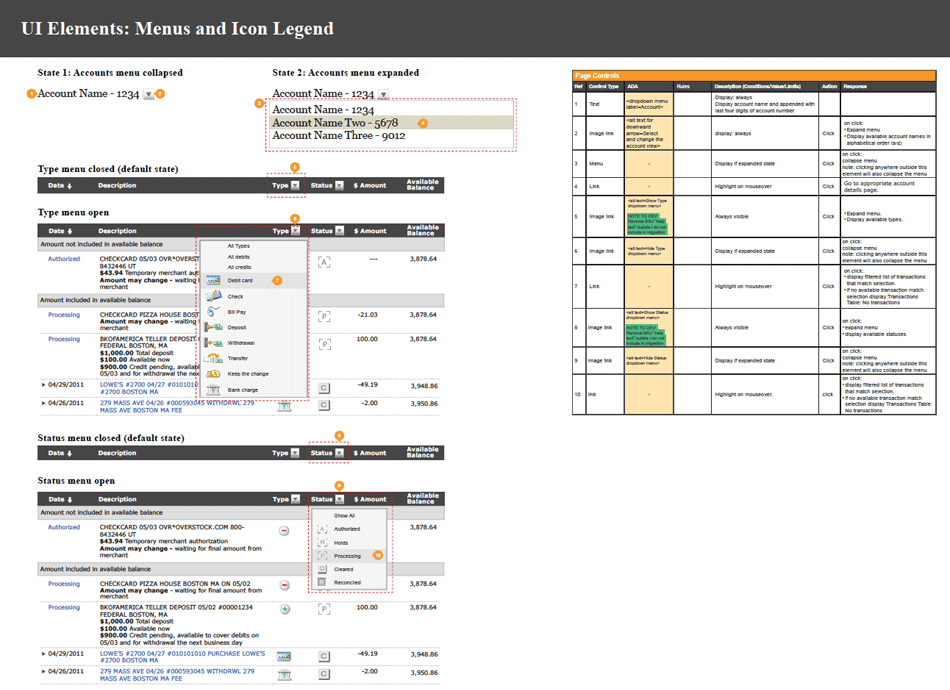The image size is (950, 690).
Task: Choose the Keep the change icon
Action: pos(213,374)
